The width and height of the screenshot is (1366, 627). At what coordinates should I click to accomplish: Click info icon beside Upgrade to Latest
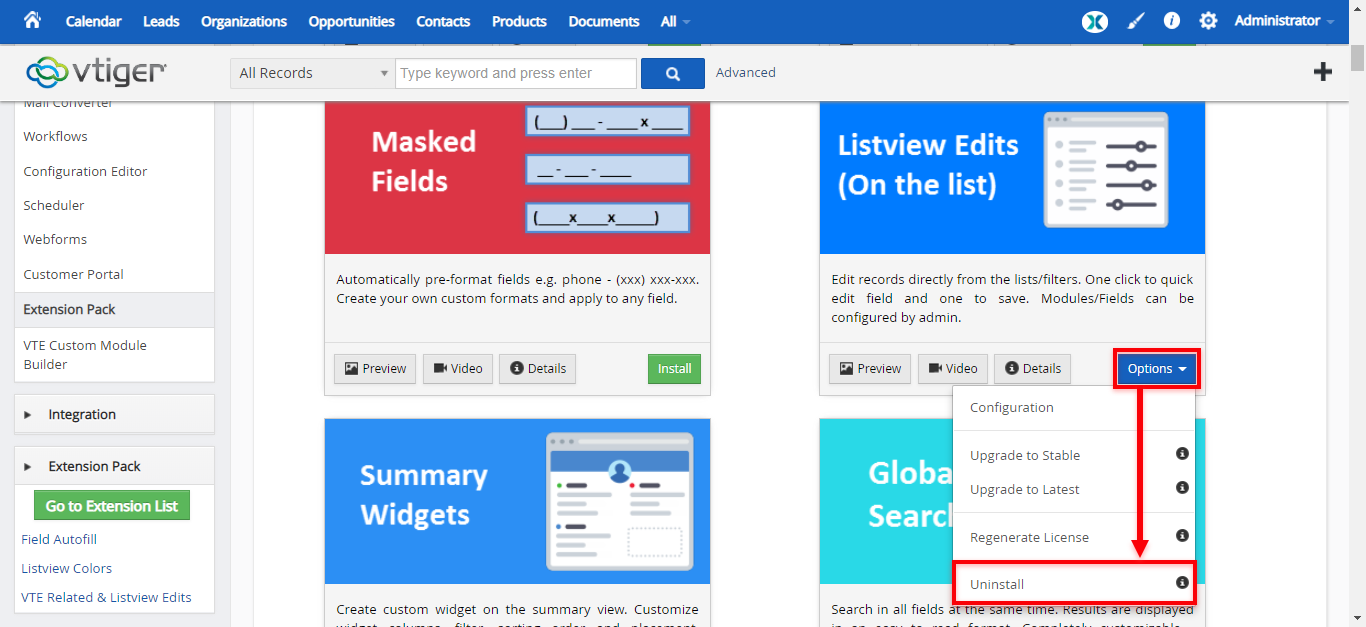[1182, 488]
